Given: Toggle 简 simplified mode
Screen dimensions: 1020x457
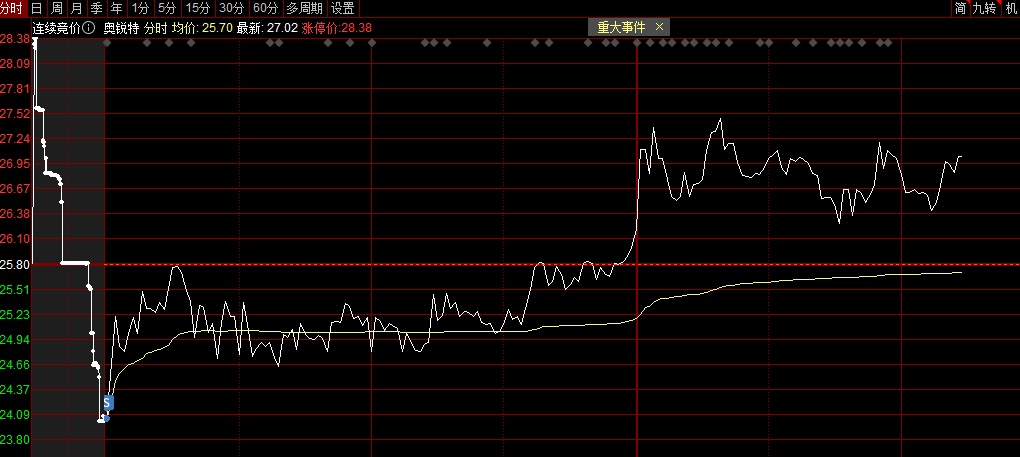Looking at the screenshot, I should point(960,8).
